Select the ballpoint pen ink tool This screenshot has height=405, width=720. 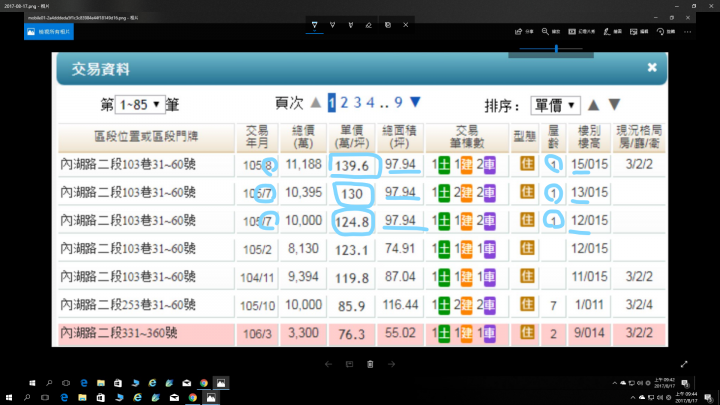(x=315, y=25)
